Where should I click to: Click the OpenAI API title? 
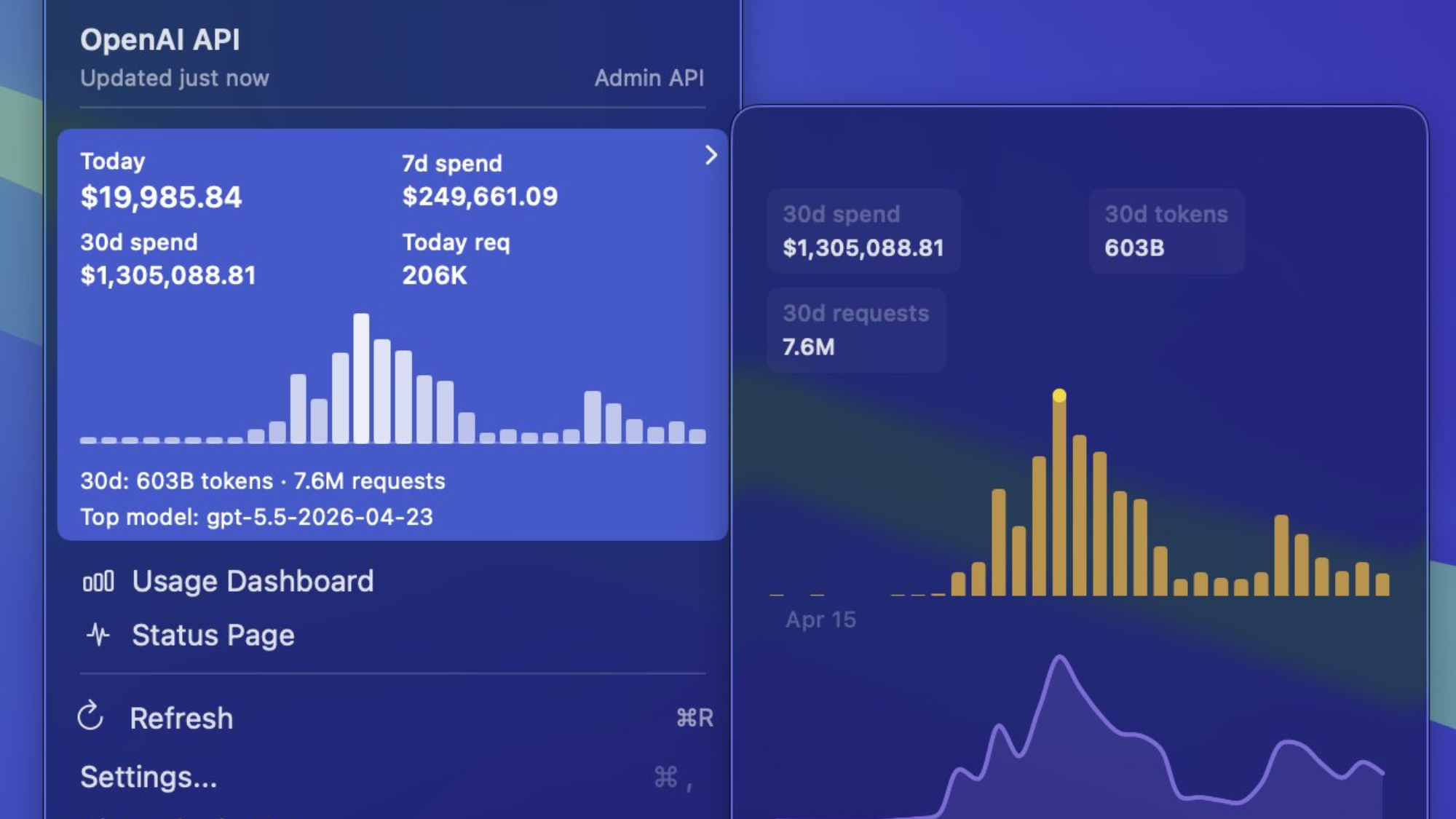160,40
